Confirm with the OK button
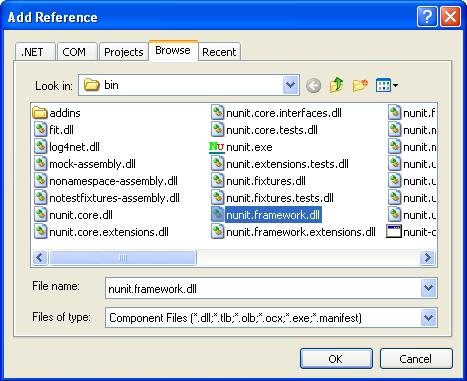 click(x=336, y=359)
